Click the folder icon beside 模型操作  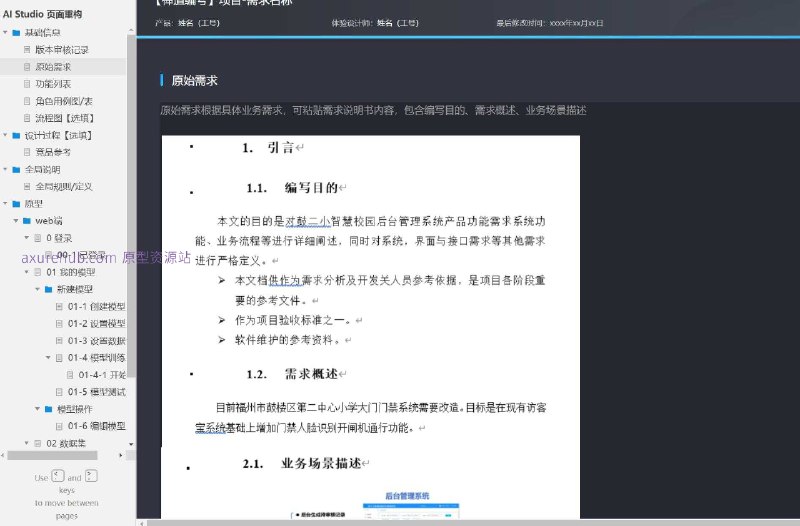click(48, 409)
